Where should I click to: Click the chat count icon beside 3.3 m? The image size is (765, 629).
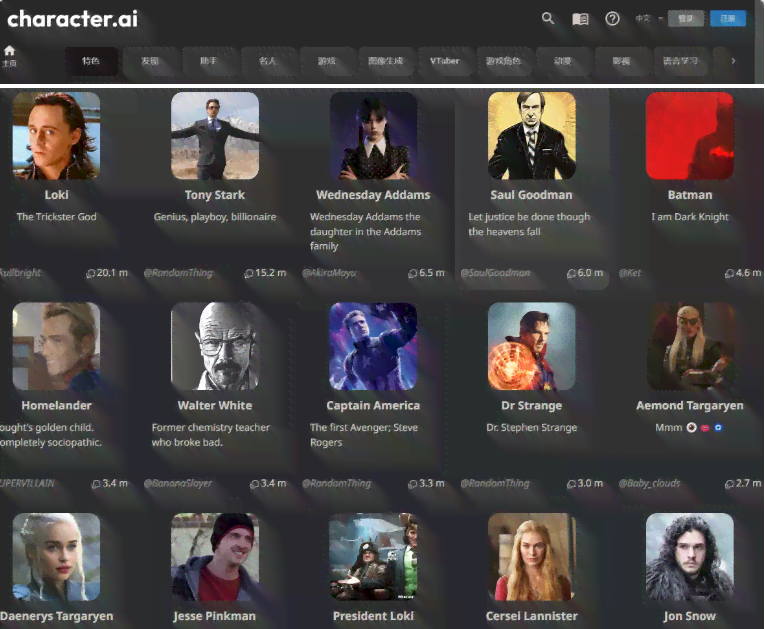click(413, 484)
